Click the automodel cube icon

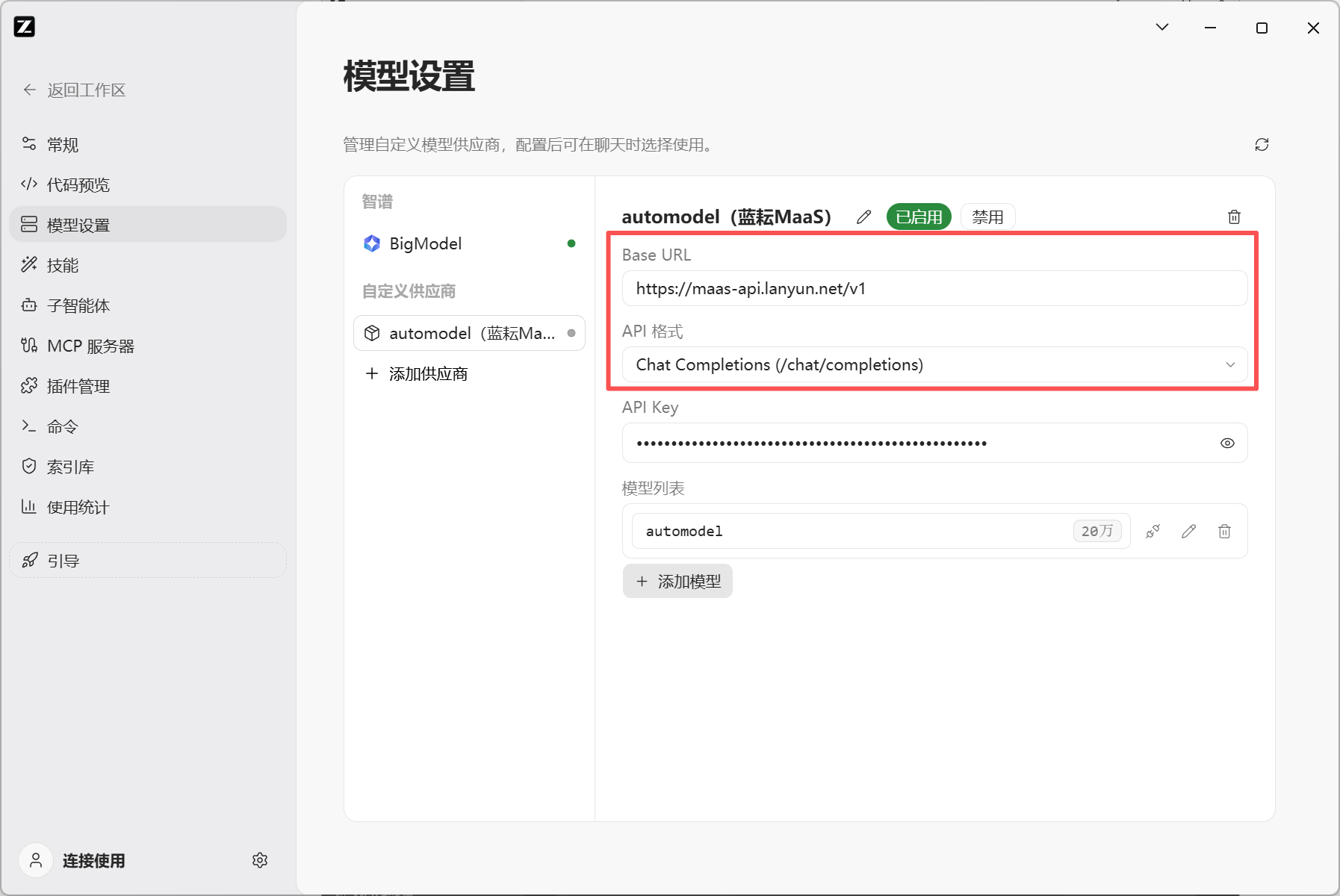click(x=372, y=333)
